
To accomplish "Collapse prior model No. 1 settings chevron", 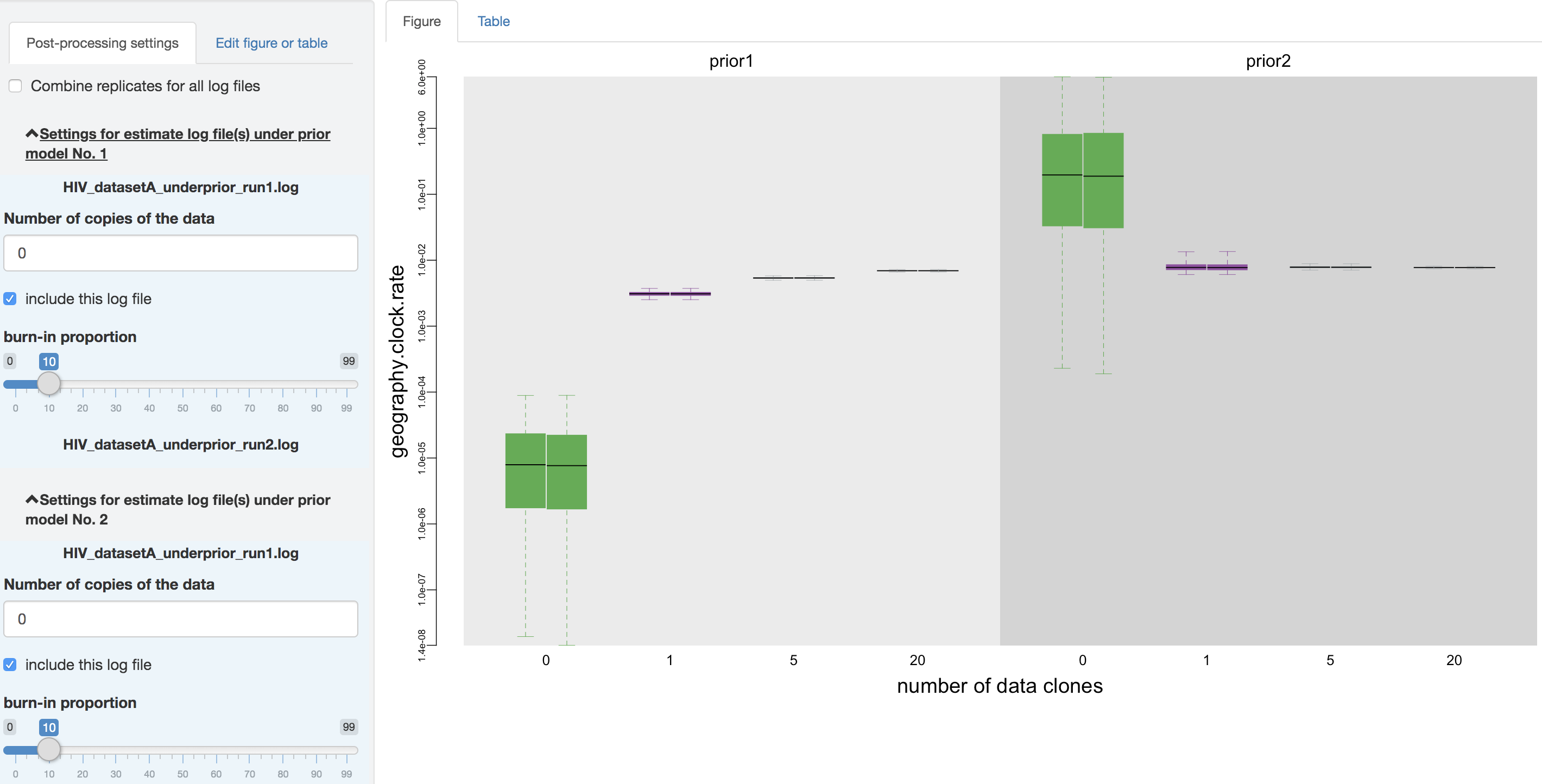I will point(31,134).
